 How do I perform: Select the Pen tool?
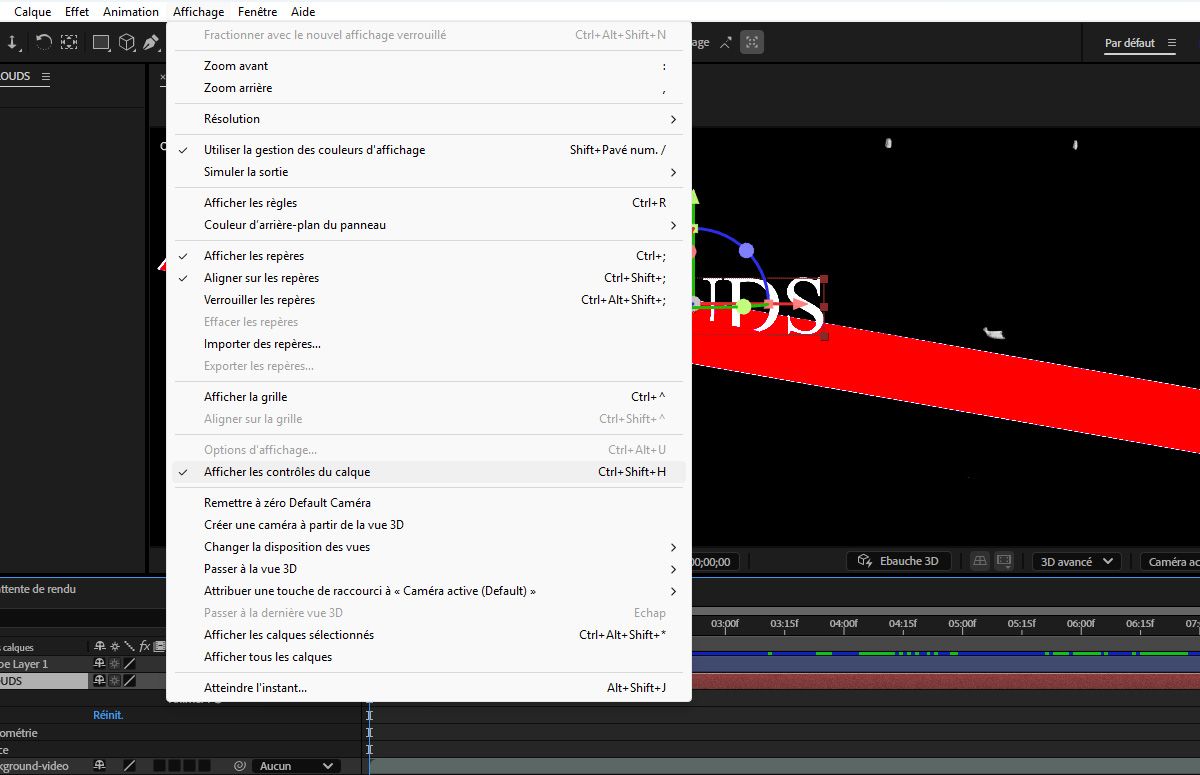point(151,43)
